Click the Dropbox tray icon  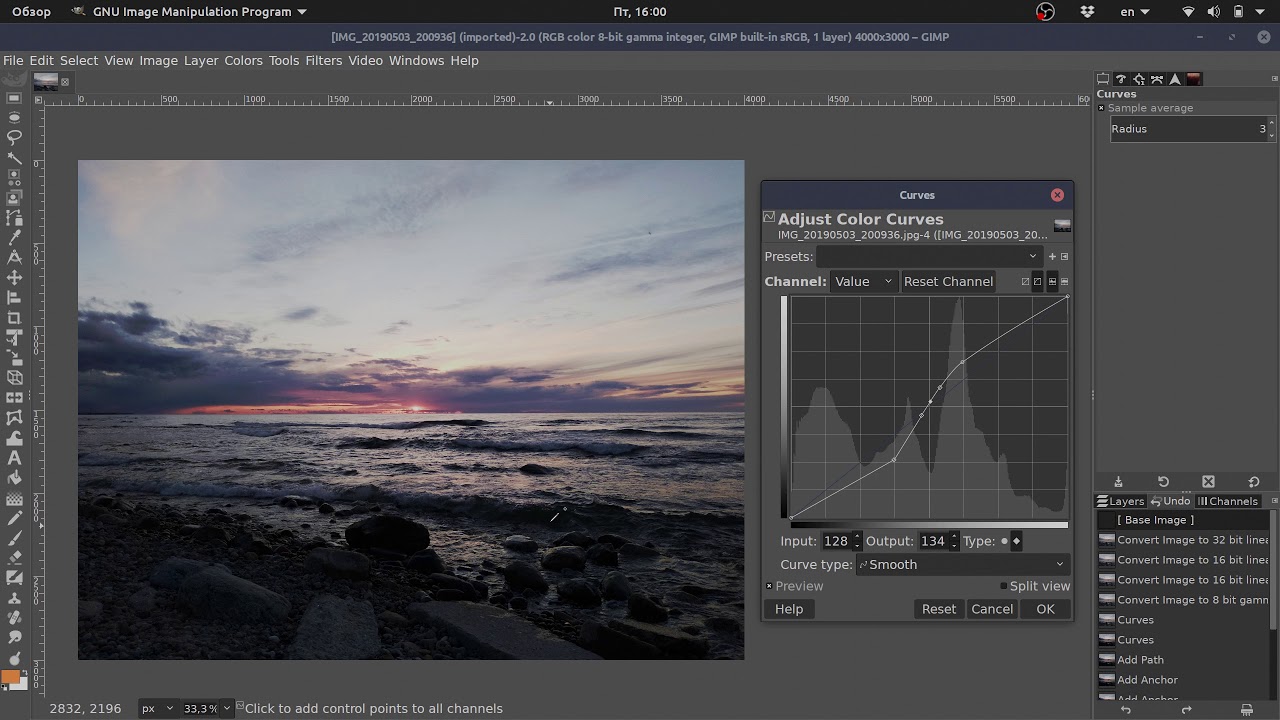coord(1088,12)
